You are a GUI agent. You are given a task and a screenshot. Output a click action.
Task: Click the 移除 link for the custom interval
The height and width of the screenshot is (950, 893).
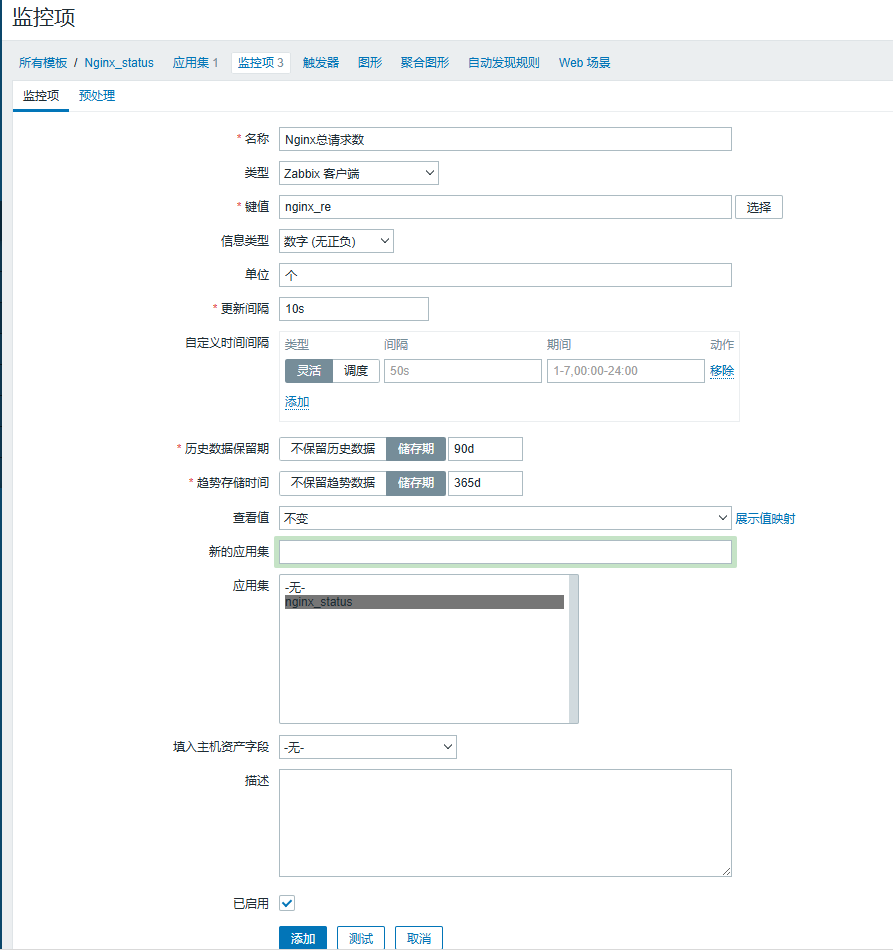(x=722, y=371)
